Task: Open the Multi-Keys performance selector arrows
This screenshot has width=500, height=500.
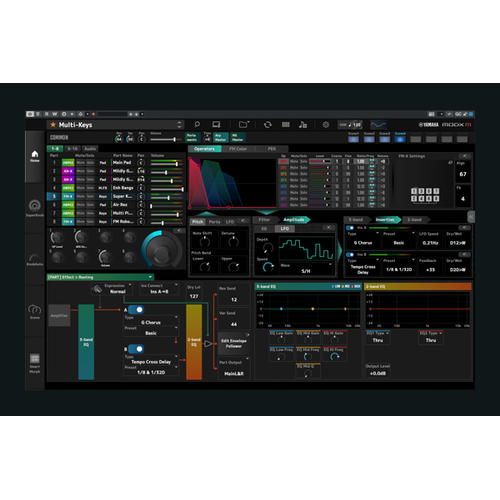Action: point(179,125)
